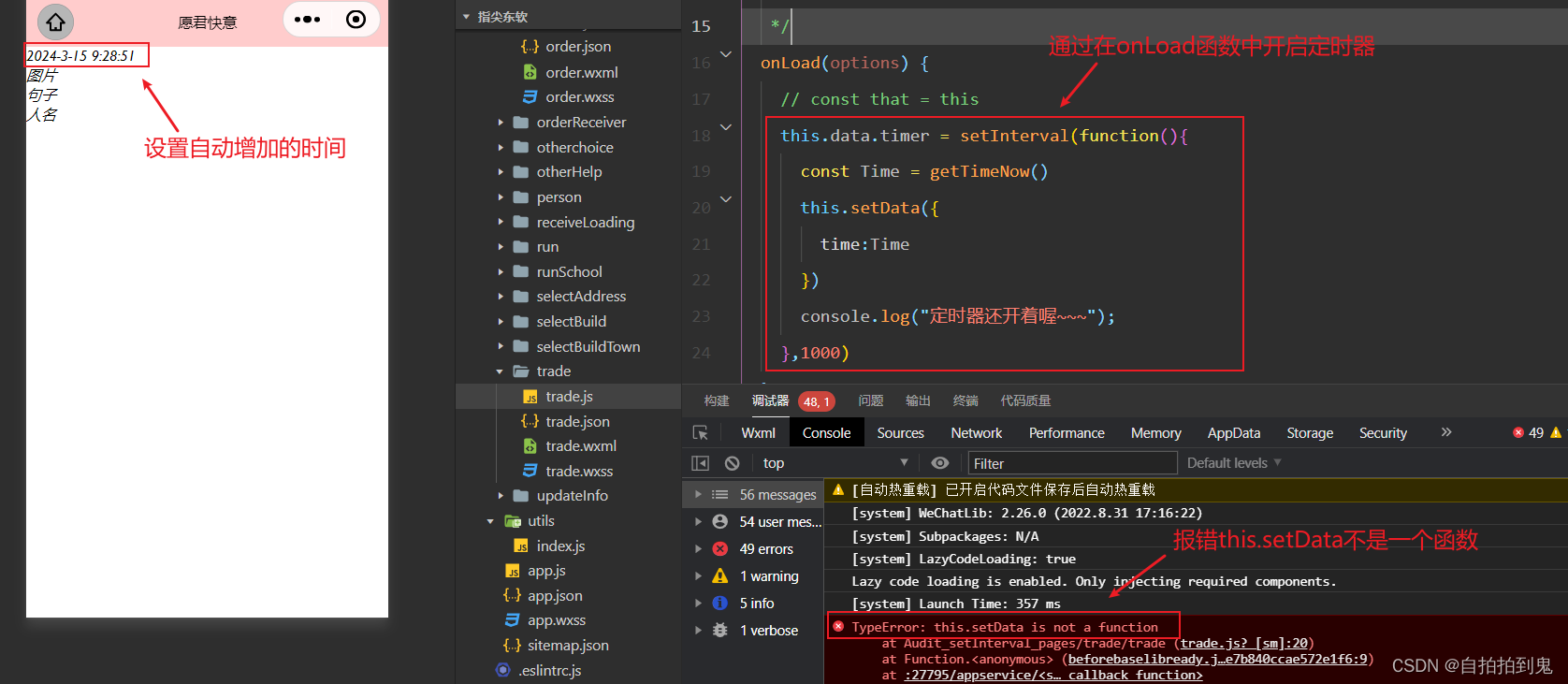The height and width of the screenshot is (684, 1568).
Task: Switch to the 问题 panel tab
Action: pos(871,400)
